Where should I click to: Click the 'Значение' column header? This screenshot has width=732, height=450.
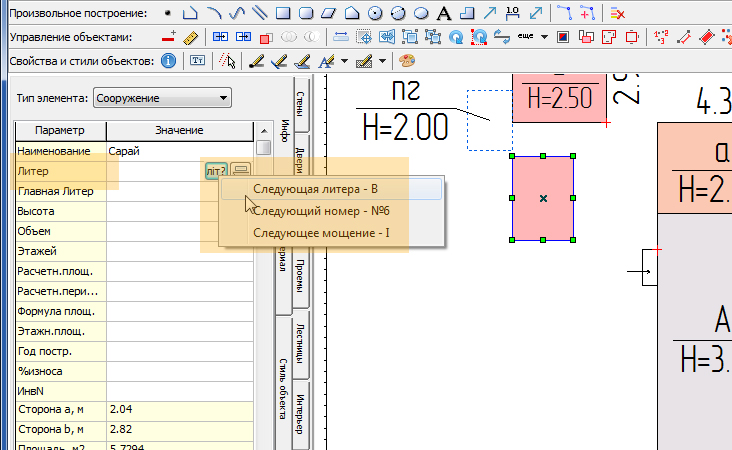[x=179, y=131]
